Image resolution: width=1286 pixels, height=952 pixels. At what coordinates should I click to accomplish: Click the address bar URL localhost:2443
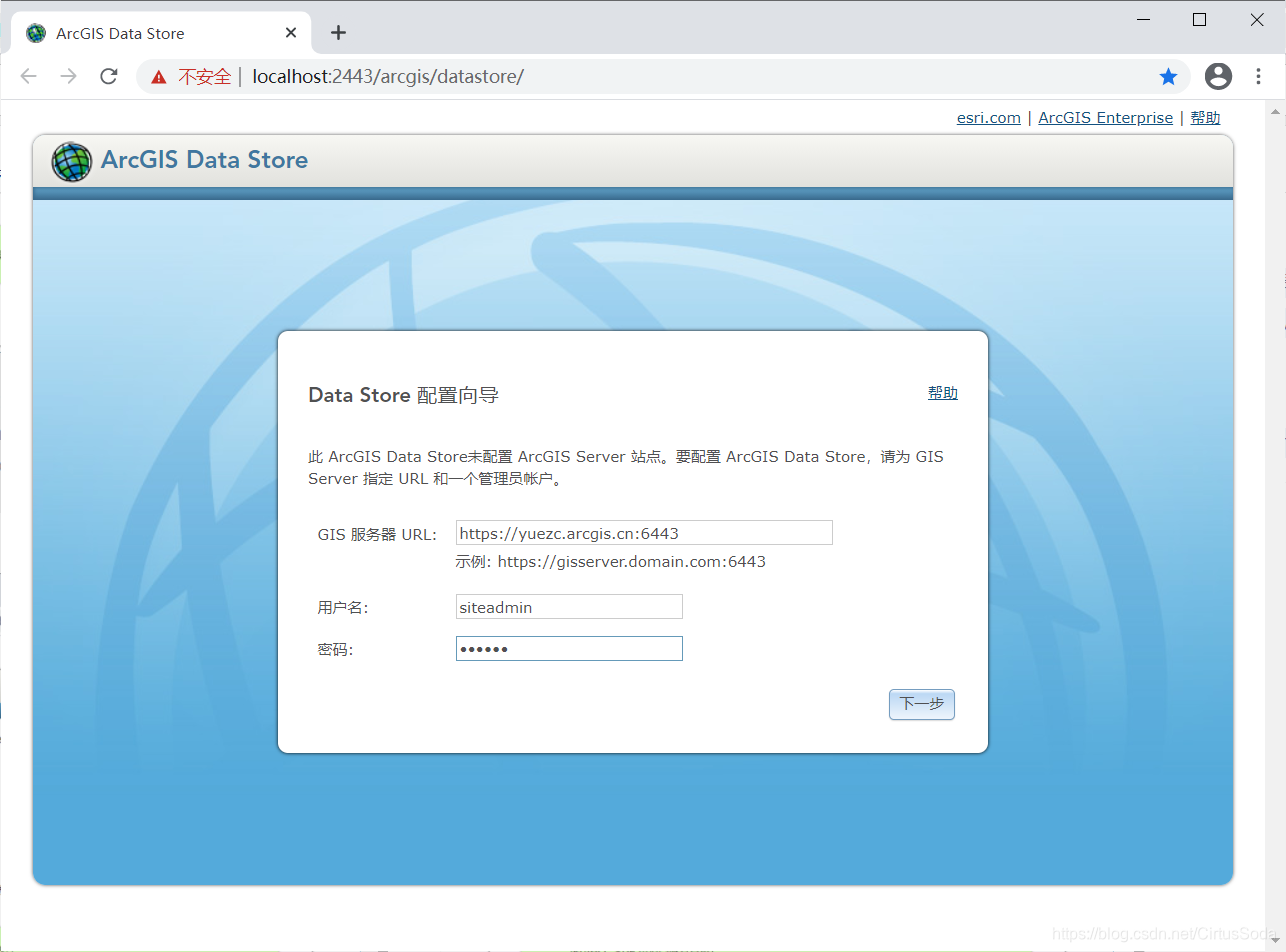(x=388, y=77)
